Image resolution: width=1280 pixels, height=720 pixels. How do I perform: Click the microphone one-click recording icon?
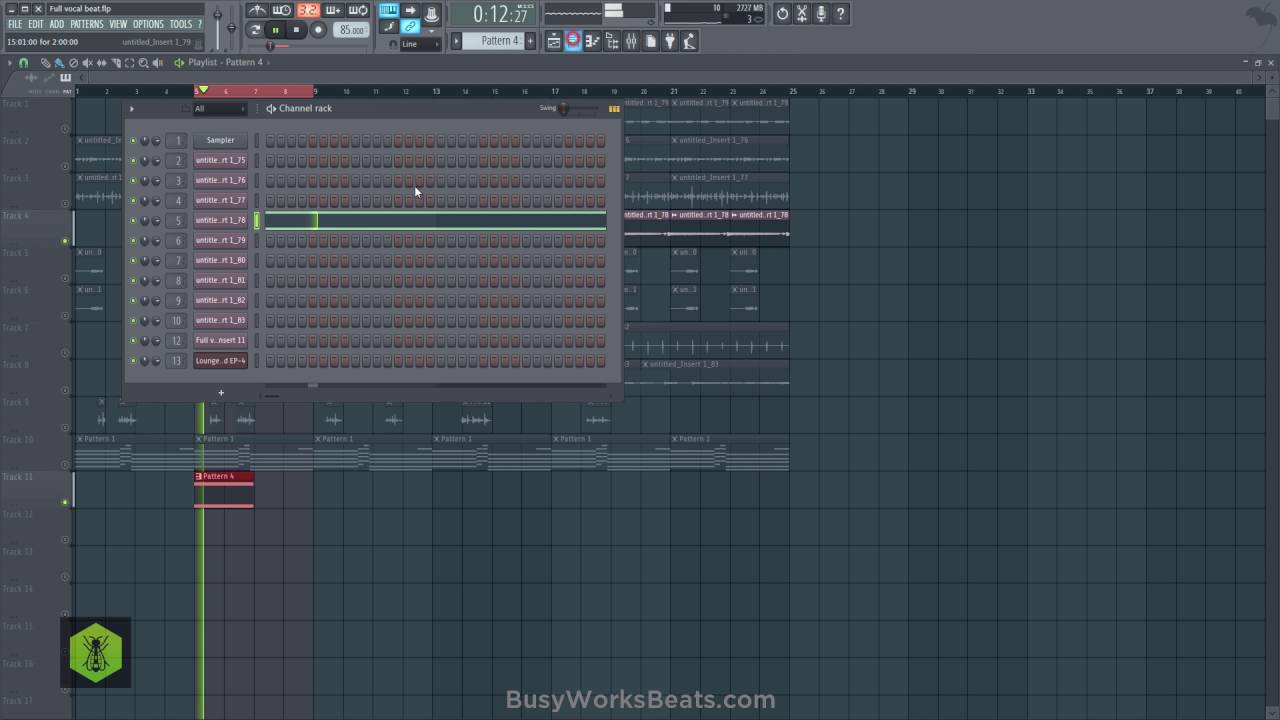[821, 14]
